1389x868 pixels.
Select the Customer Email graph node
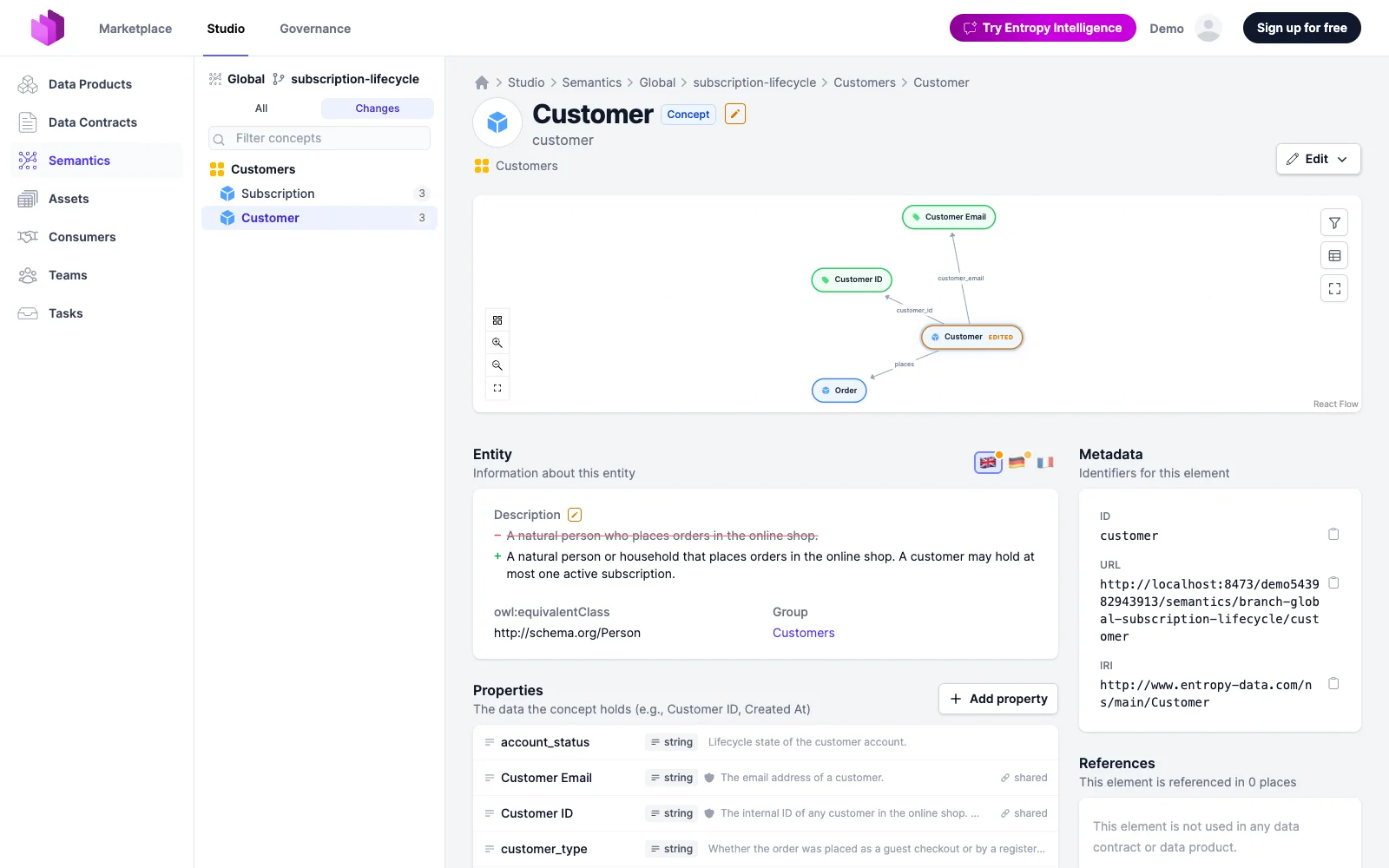pos(949,217)
